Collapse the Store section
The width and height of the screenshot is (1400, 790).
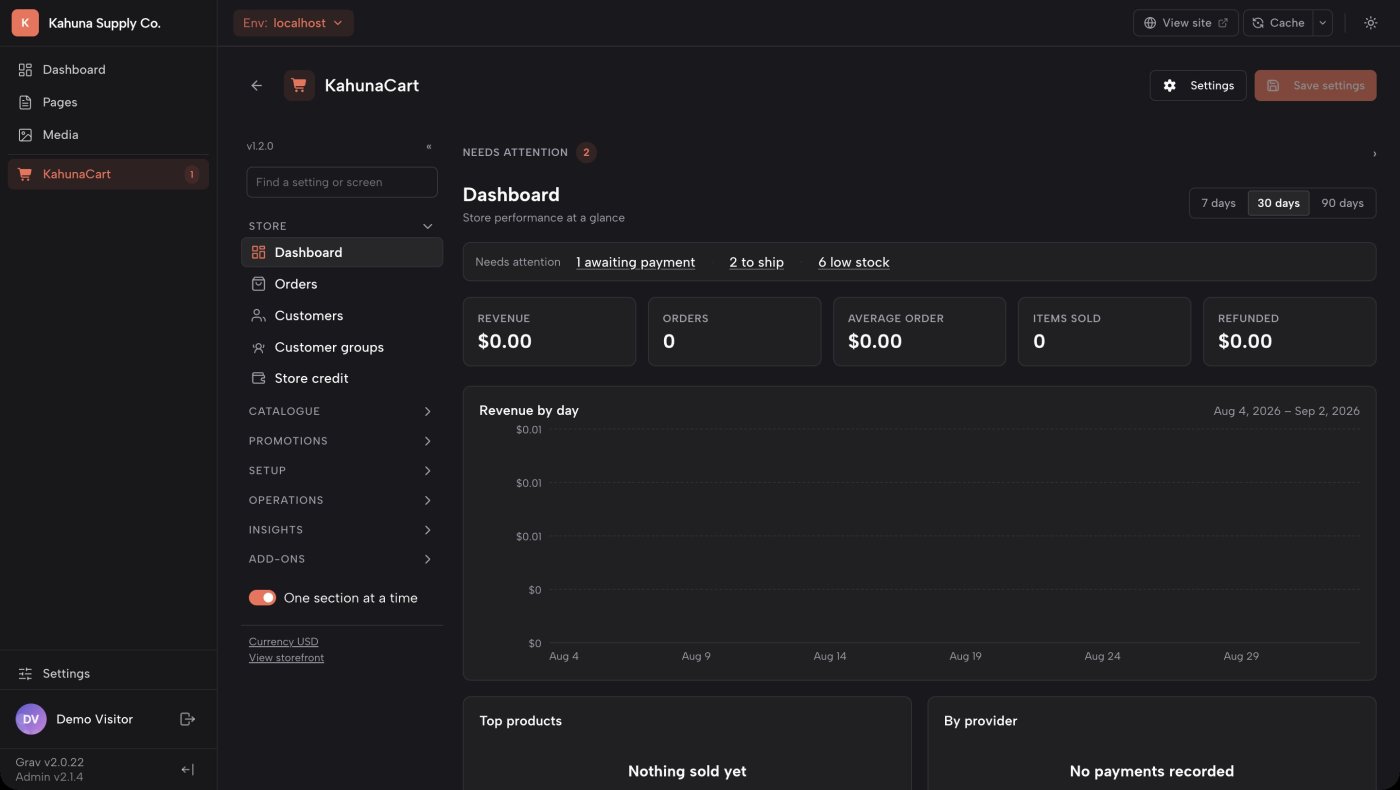click(341, 226)
